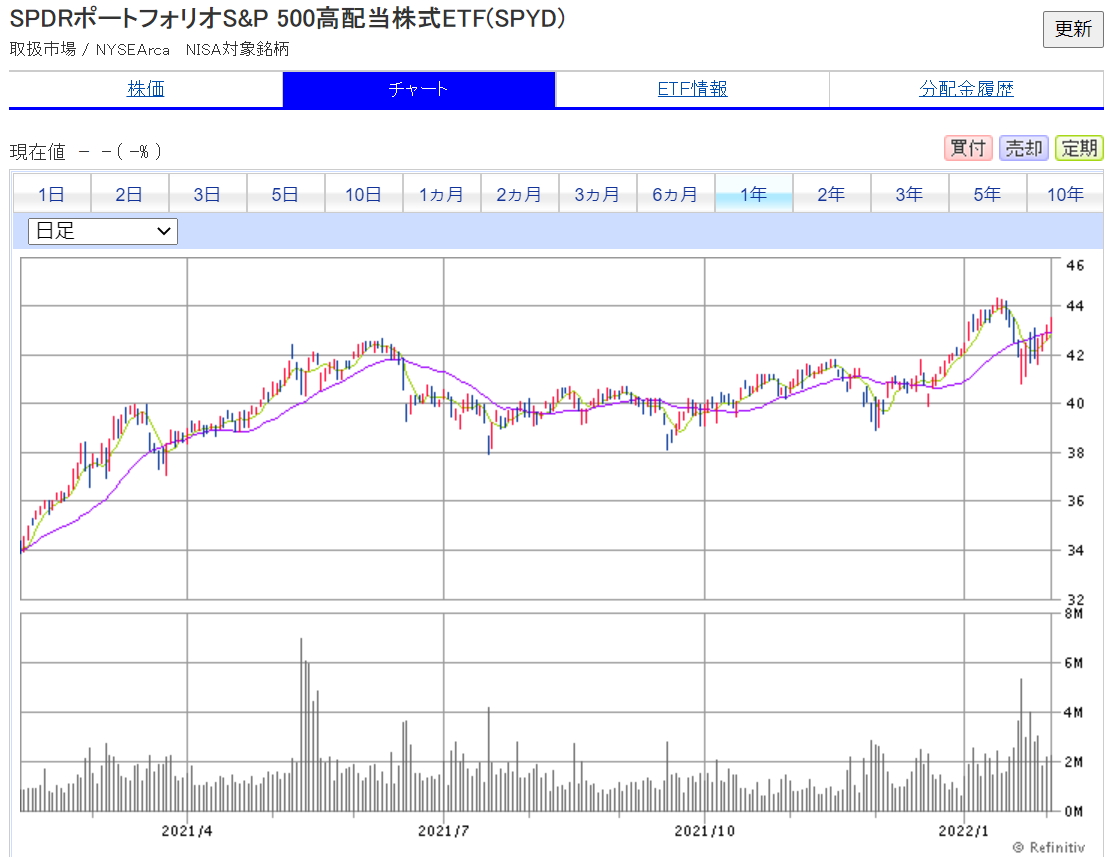Open the 日足 candle interval dropdown

pos(103,231)
